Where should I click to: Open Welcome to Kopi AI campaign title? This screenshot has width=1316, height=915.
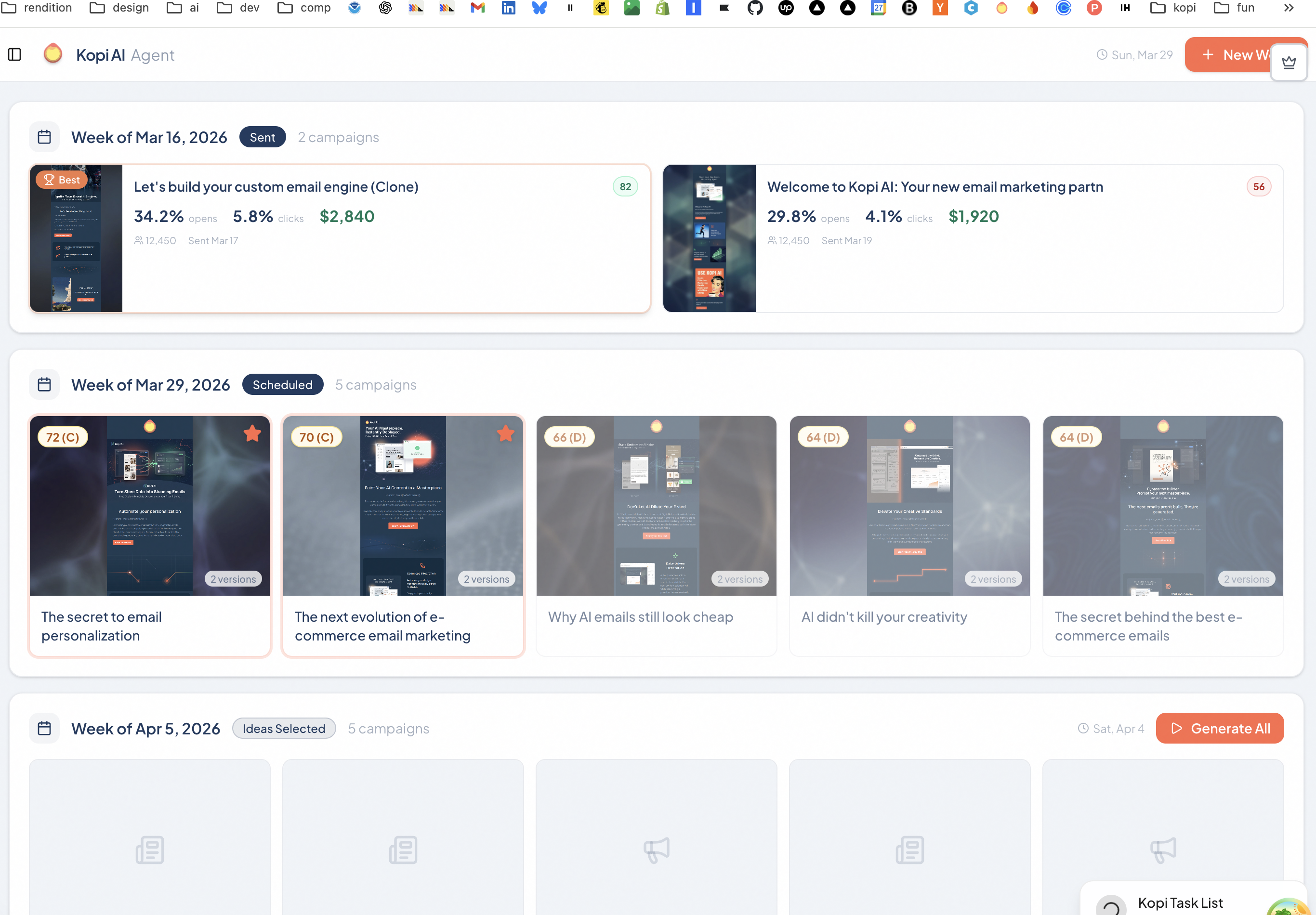935,187
